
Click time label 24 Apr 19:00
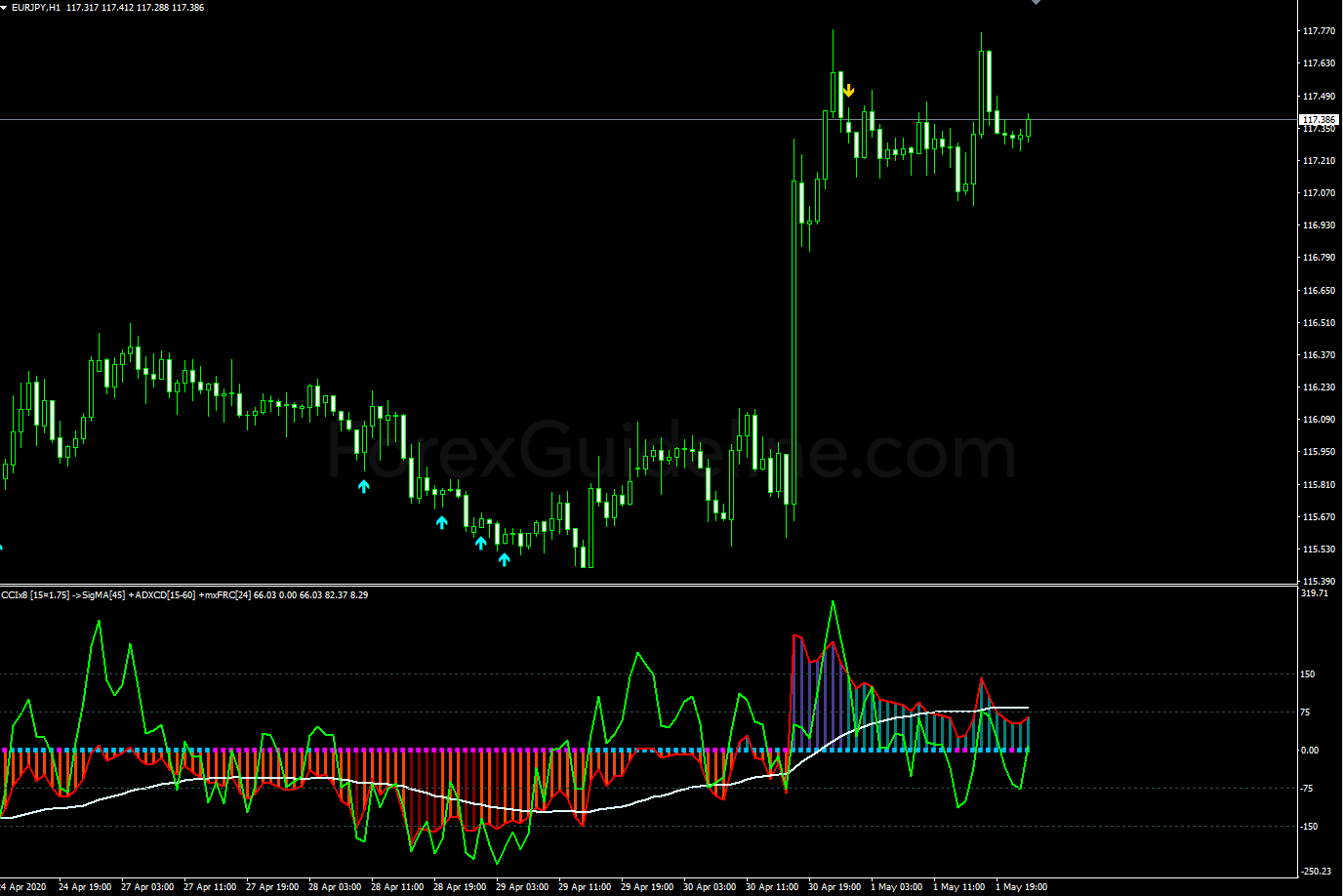85,887
